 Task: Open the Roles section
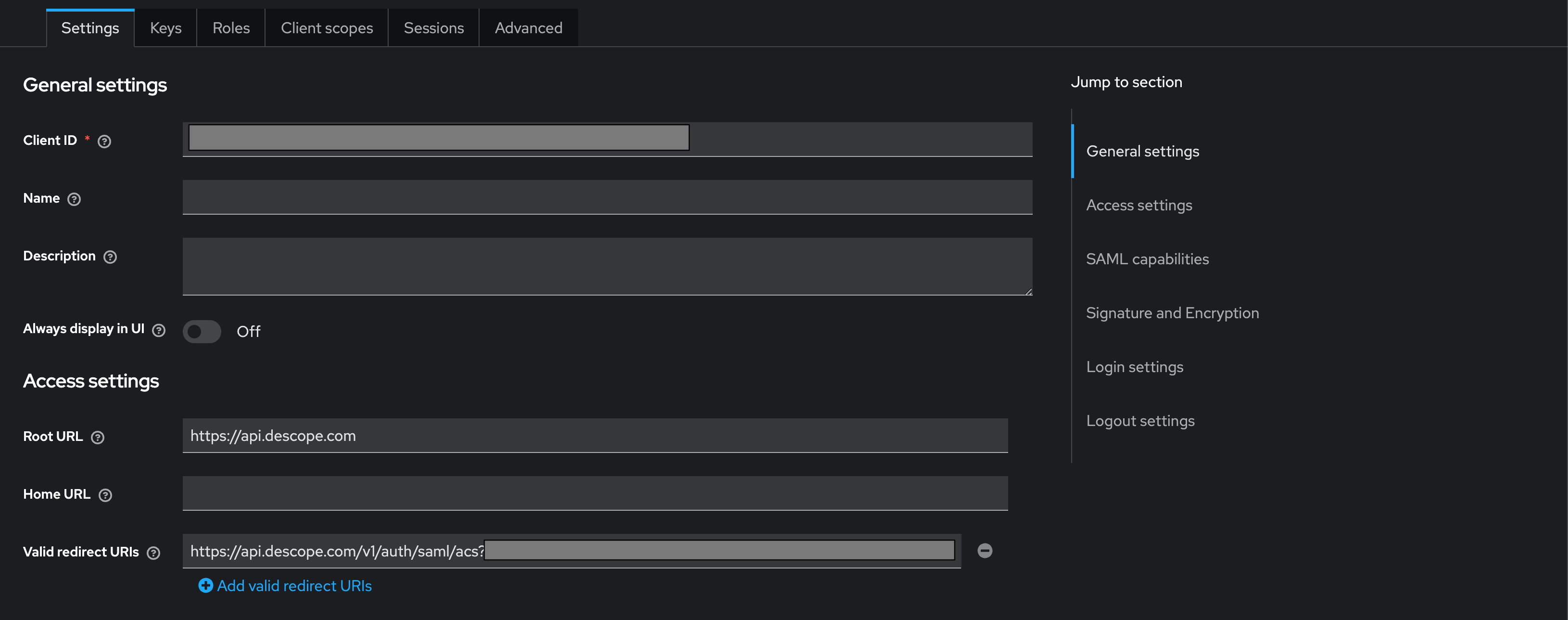(x=230, y=27)
